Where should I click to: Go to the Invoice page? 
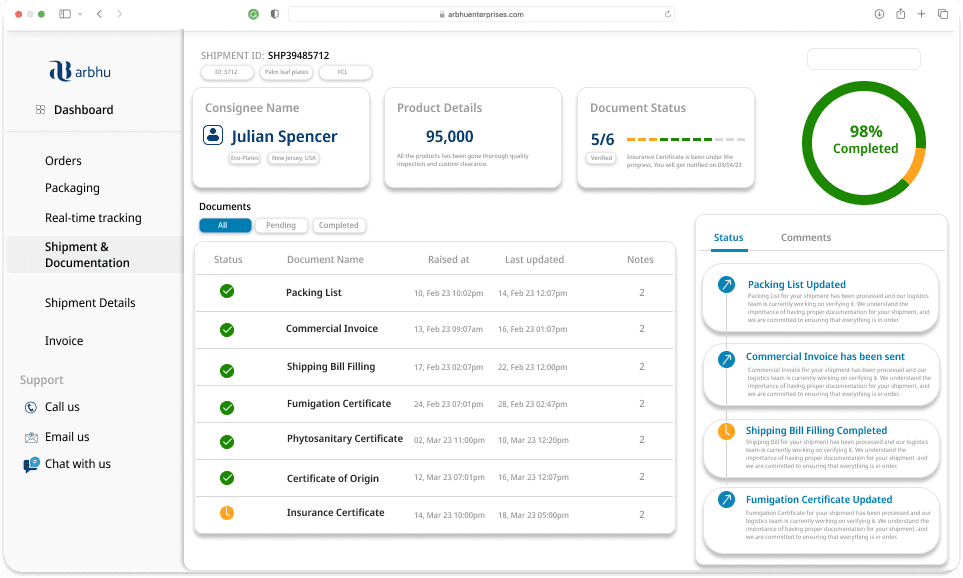tap(64, 341)
